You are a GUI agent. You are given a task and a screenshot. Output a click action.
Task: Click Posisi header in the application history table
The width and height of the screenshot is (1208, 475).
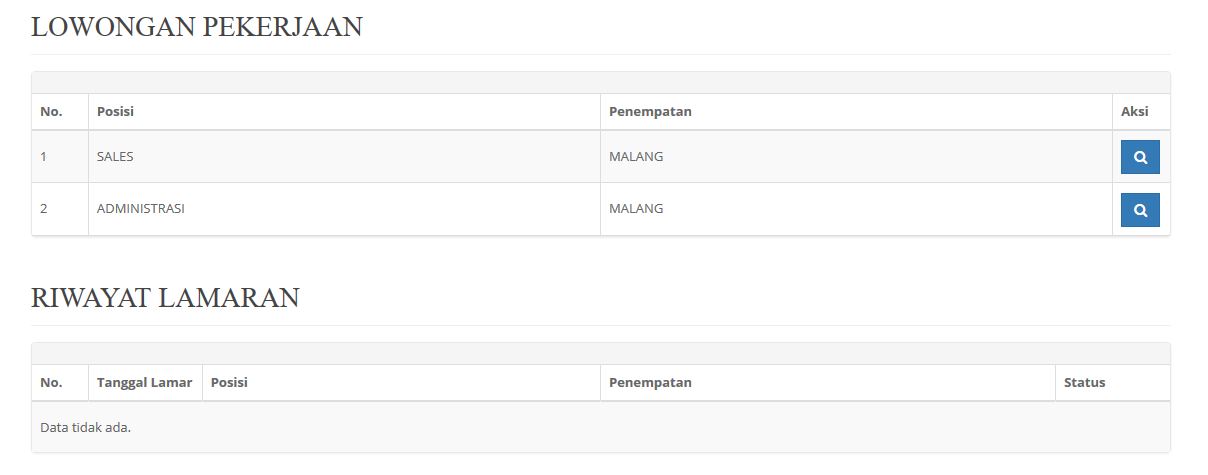229,382
